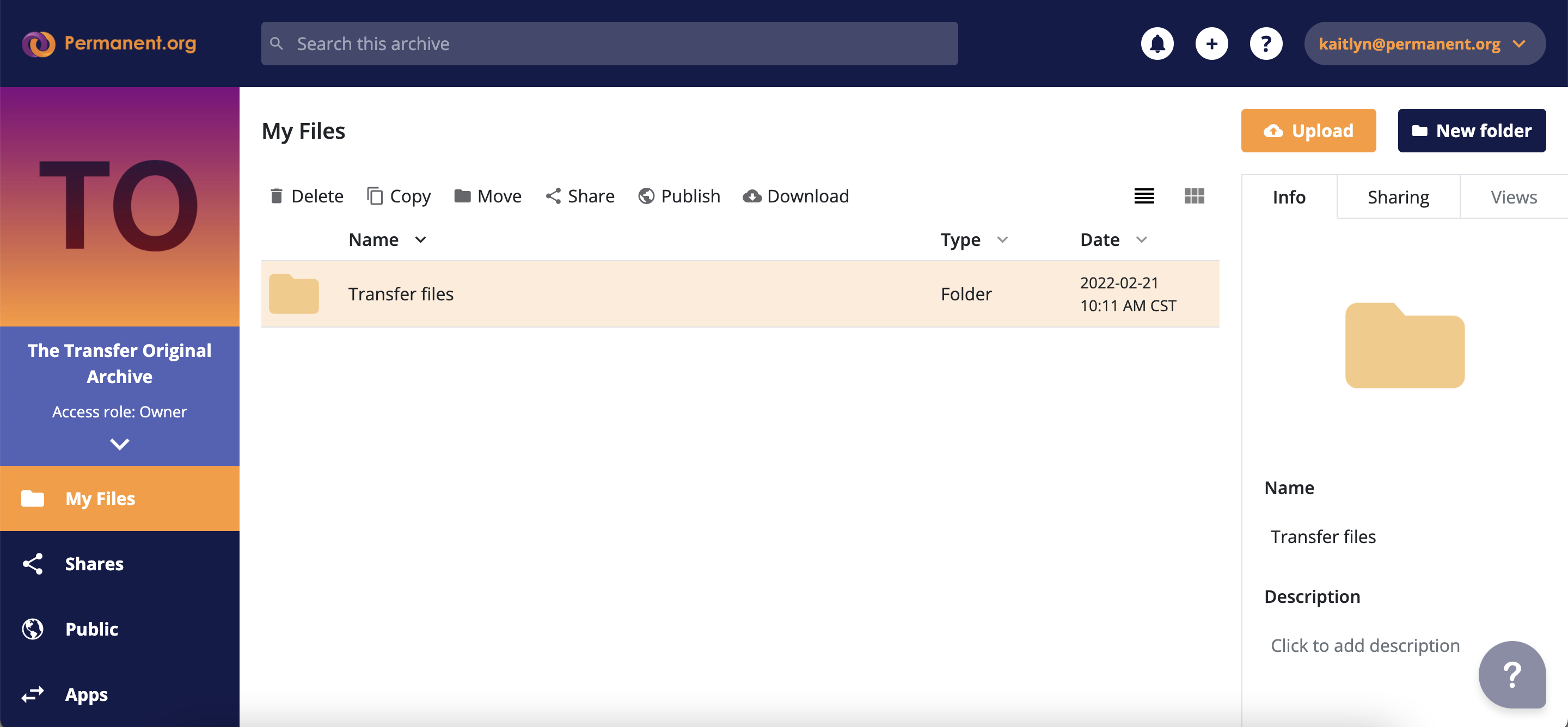Click the Publish globe icon
This screenshot has height=727, width=1568.
[x=646, y=196]
